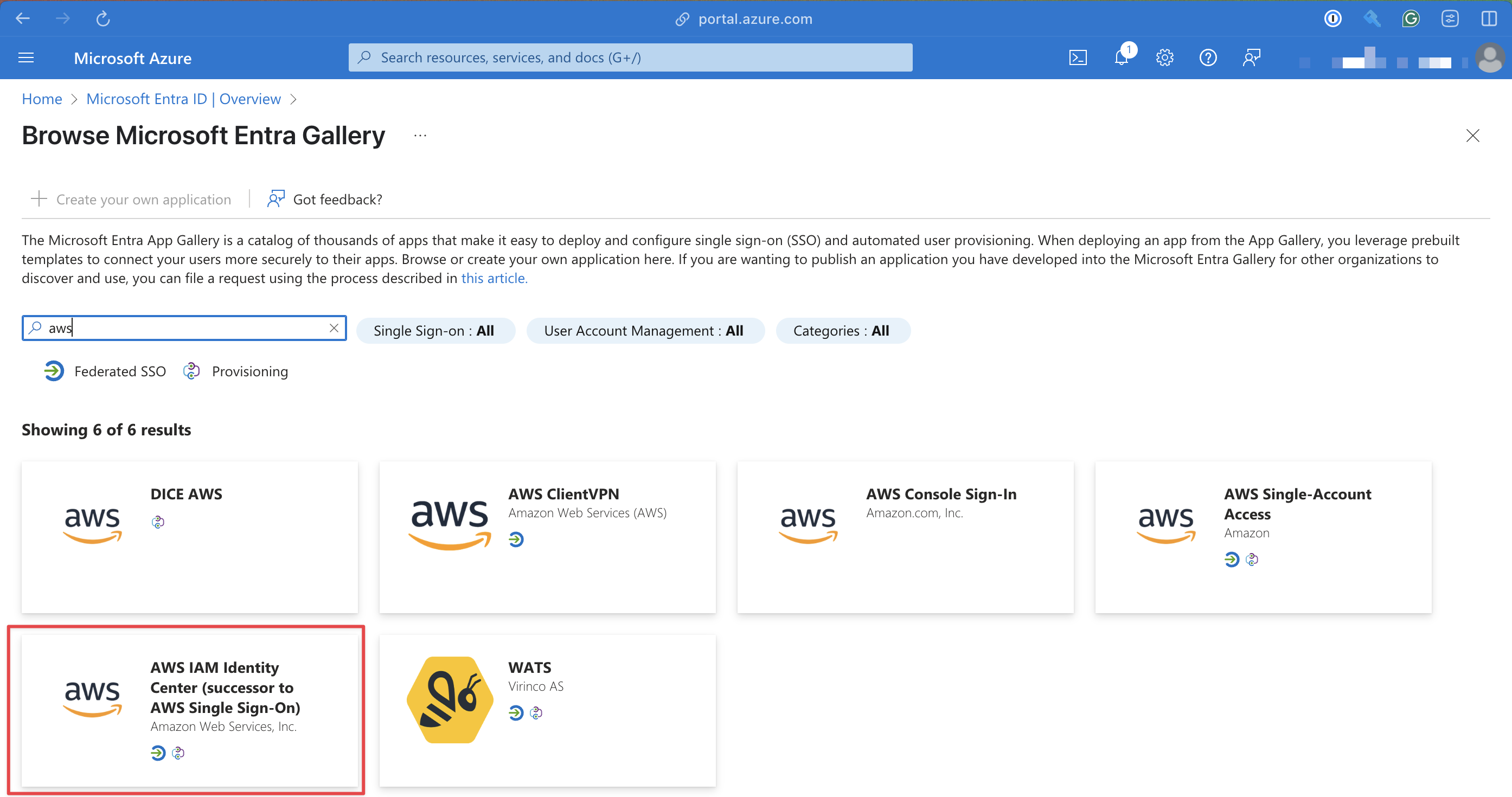This screenshot has height=797, width=1512.
Task: Open the Grammarly extension icon
Action: coord(1411,19)
